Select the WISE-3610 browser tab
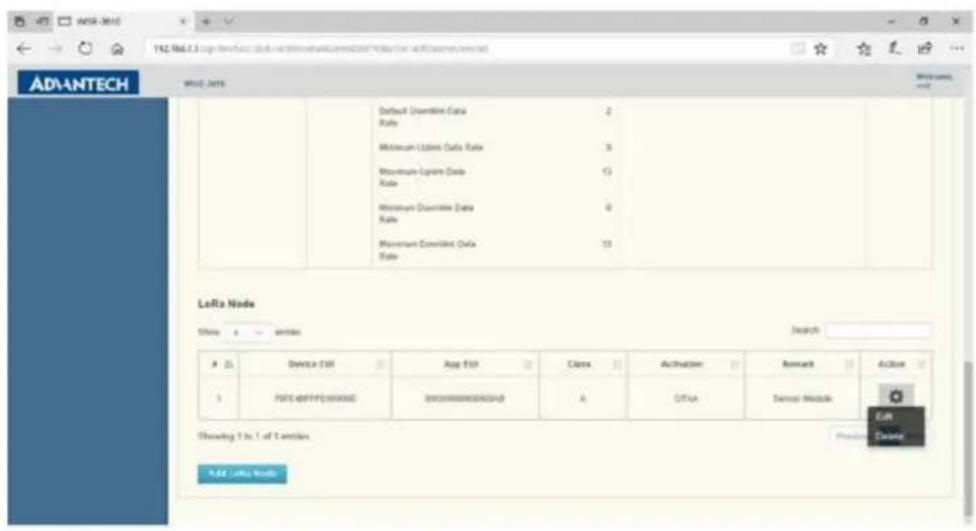Viewport: 976px width, 531px height. click(121, 21)
